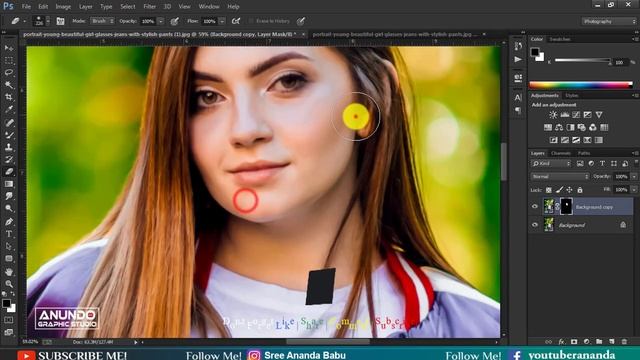The width and height of the screenshot is (640, 360).
Task: Select the Crop tool
Action: pos(9,97)
